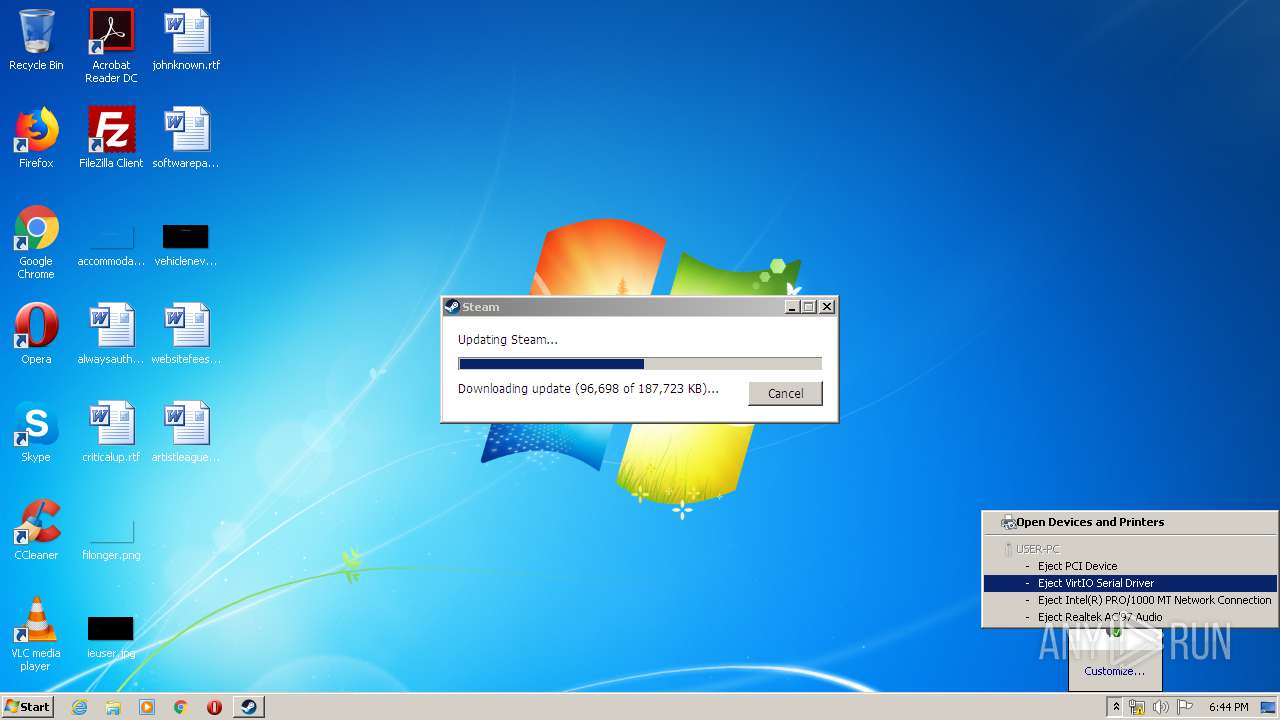Close the Steam update dialog
1280x720 pixels.
tap(826, 307)
